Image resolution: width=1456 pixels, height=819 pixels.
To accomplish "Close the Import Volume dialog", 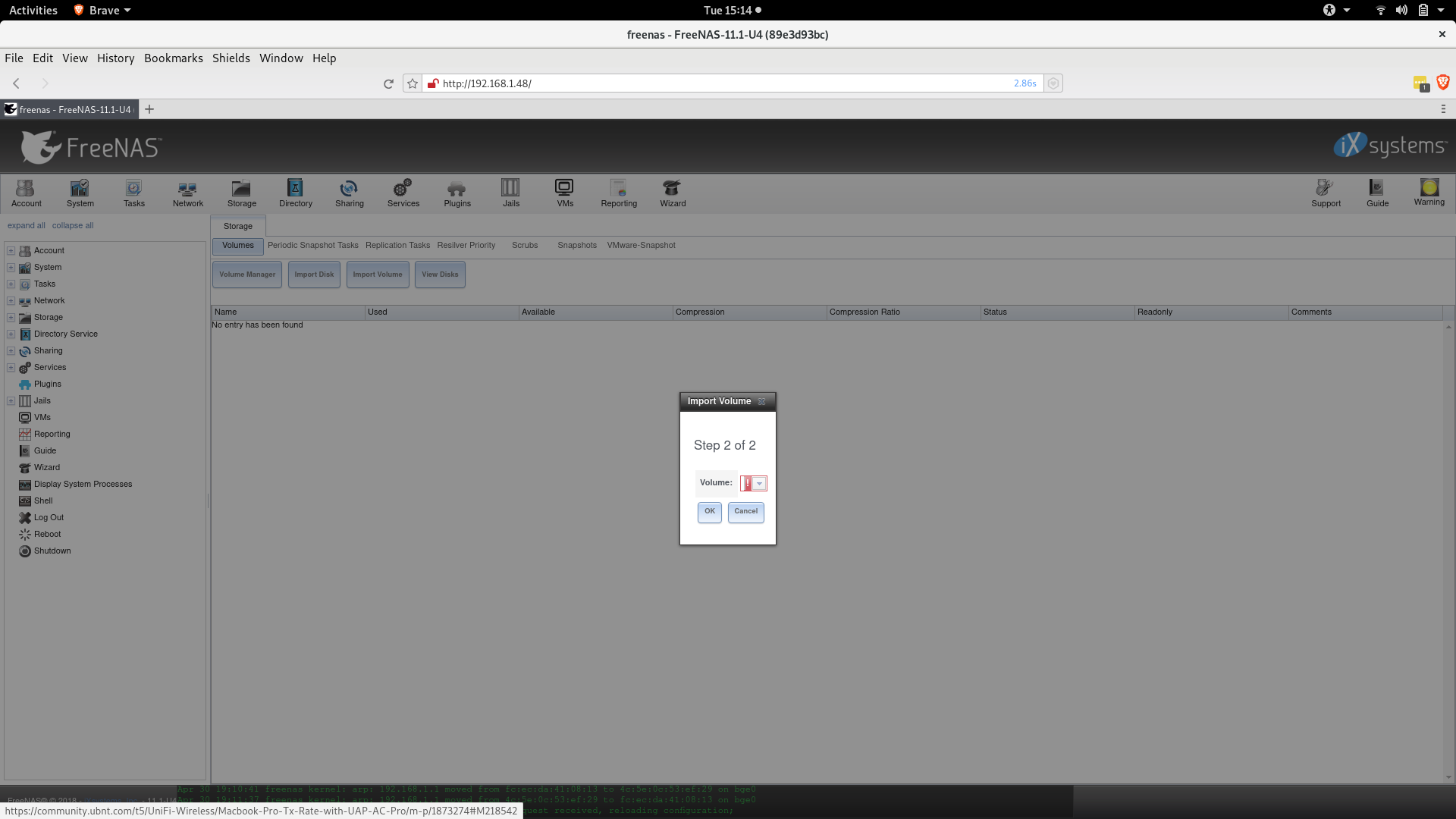I will coord(762,402).
